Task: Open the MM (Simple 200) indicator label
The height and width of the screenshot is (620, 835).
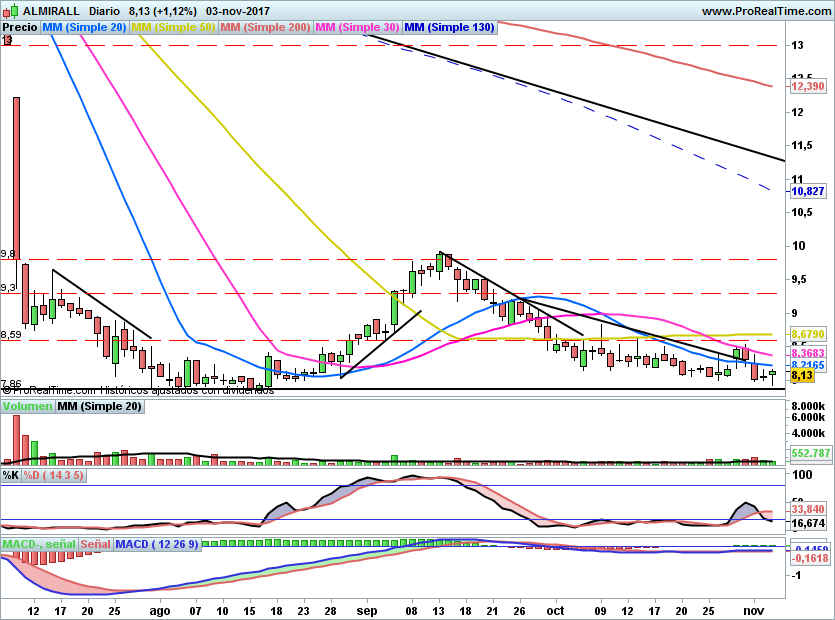Action: point(264,28)
